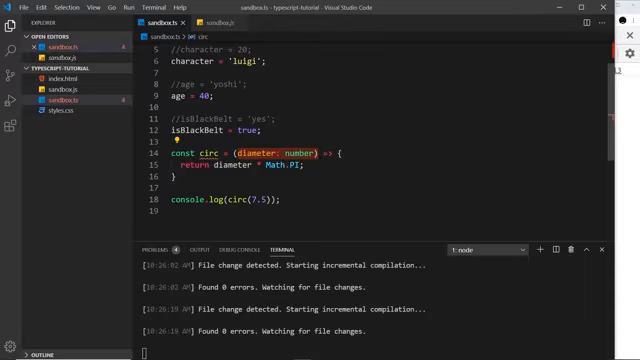Click line number 14 in the gutter
The height and width of the screenshot is (360, 640).
pyautogui.click(x=154, y=153)
